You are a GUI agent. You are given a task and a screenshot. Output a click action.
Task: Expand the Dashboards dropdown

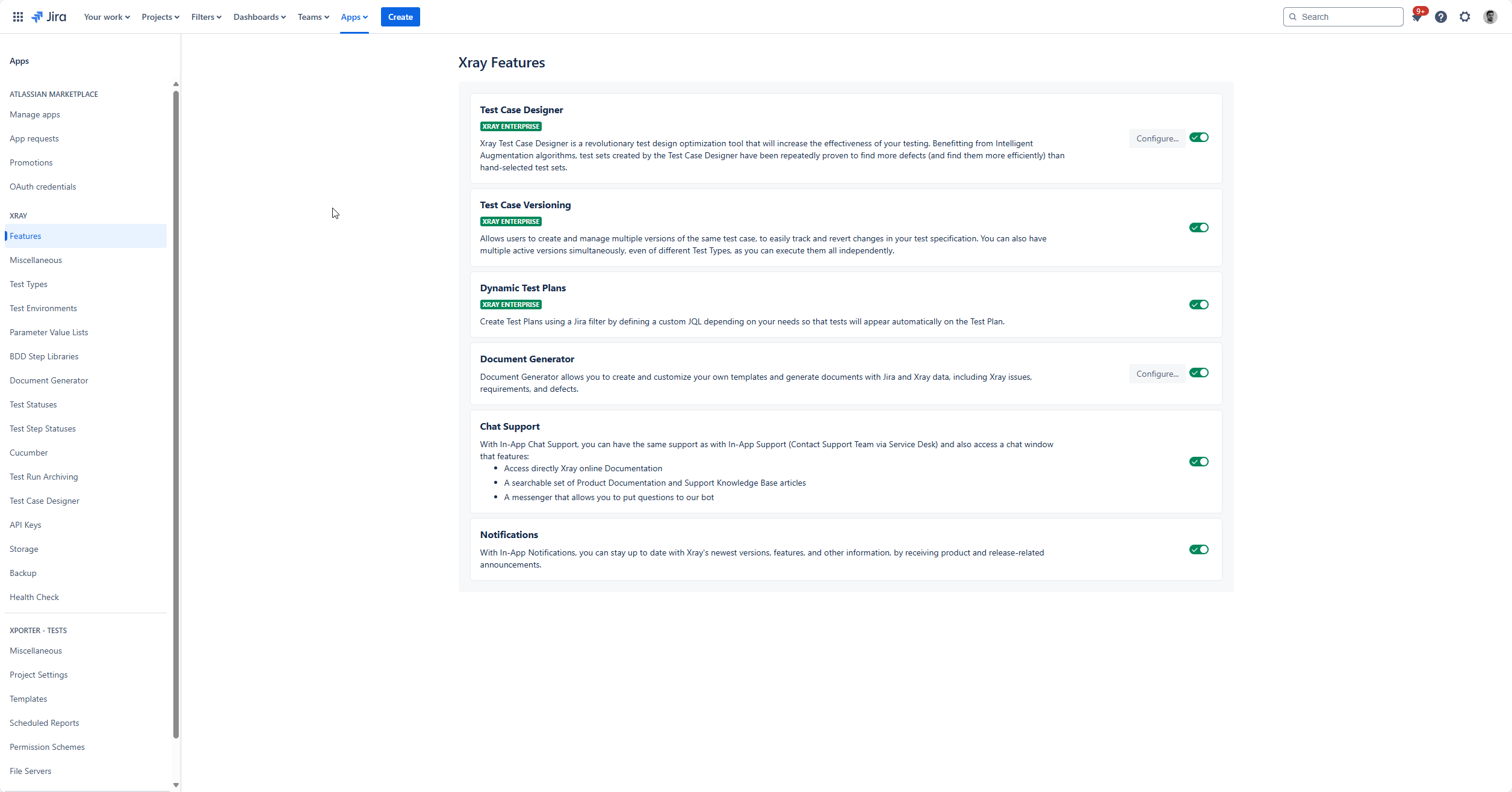[x=259, y=17]
